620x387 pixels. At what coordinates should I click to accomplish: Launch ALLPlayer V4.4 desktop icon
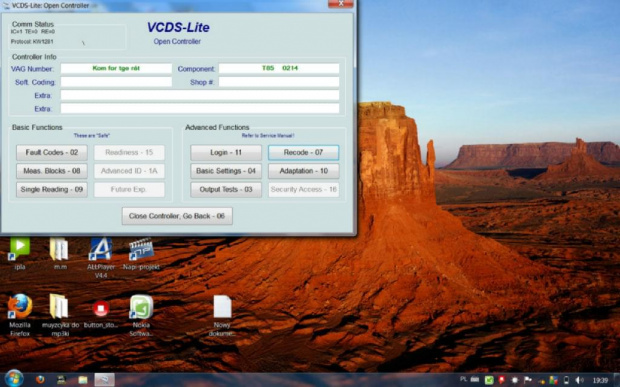point(101,257)
